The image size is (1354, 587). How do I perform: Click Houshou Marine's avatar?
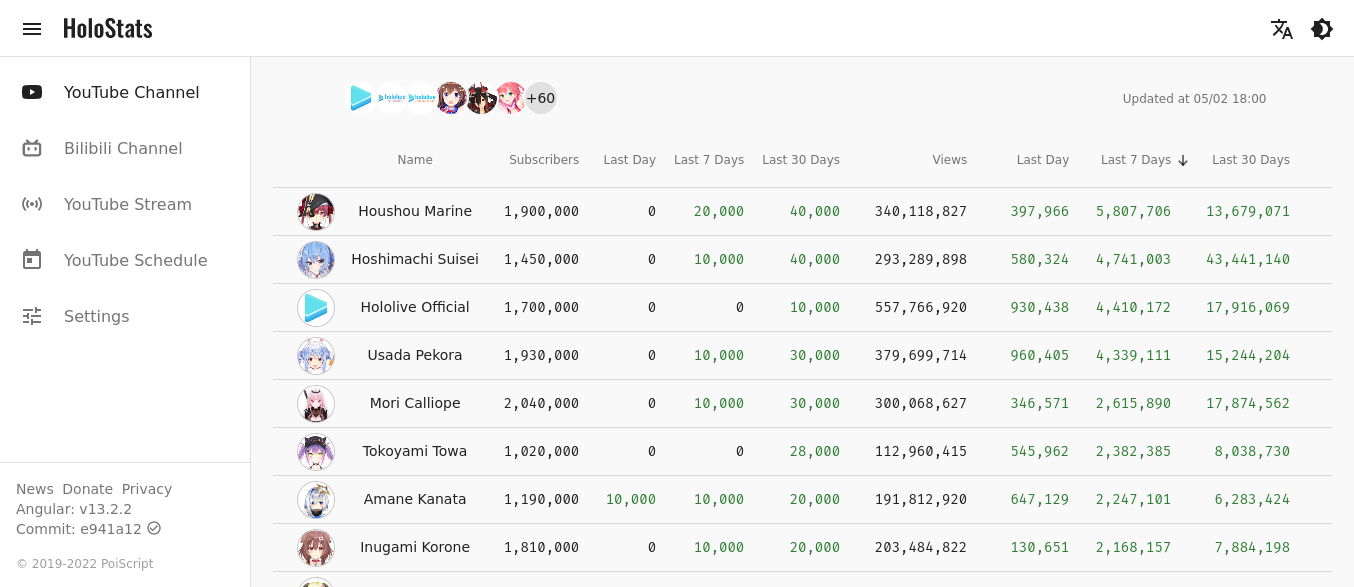[x=316, y=212]
